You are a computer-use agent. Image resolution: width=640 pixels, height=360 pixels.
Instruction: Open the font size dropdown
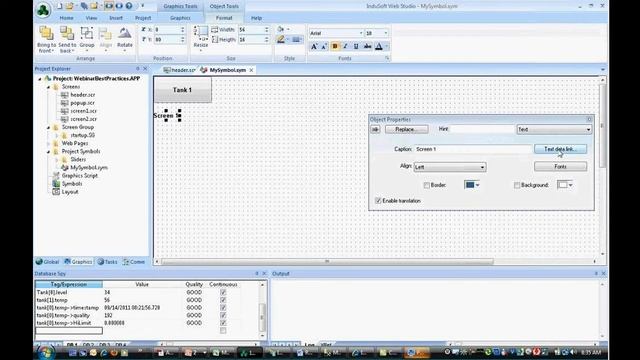point(386,33)
